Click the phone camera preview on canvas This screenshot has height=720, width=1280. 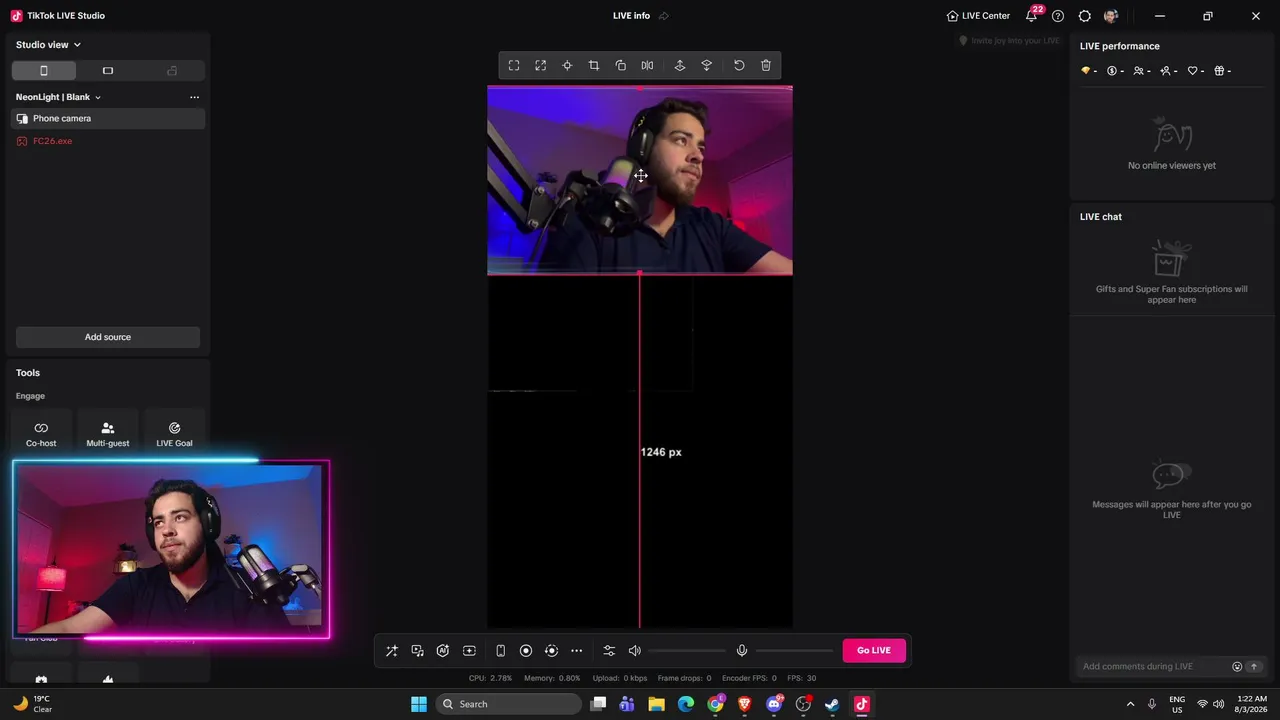pyautogui.click(x=640, y=180)
